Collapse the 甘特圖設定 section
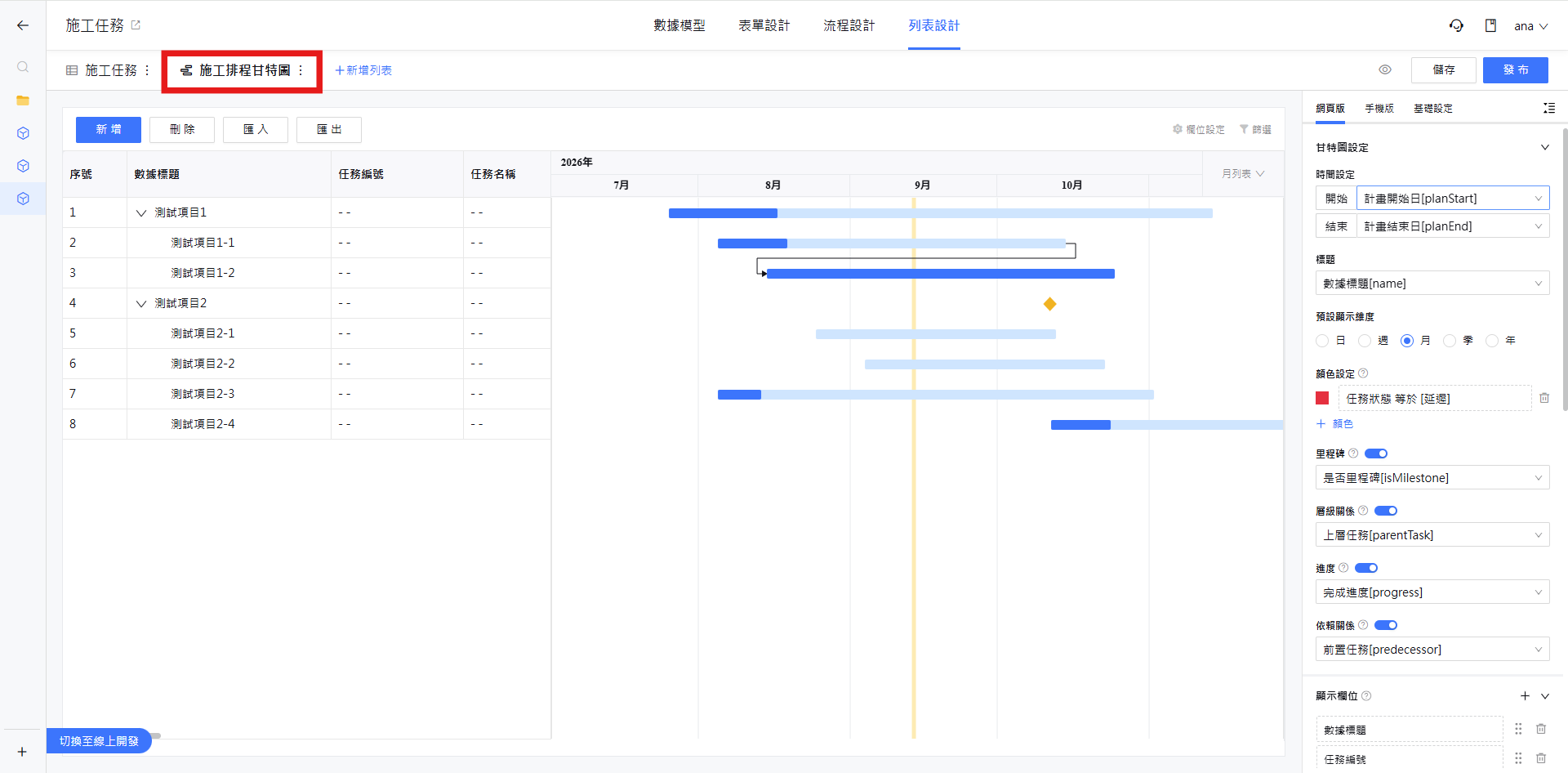The image size is (1568, 773). tap(1545, 147)
